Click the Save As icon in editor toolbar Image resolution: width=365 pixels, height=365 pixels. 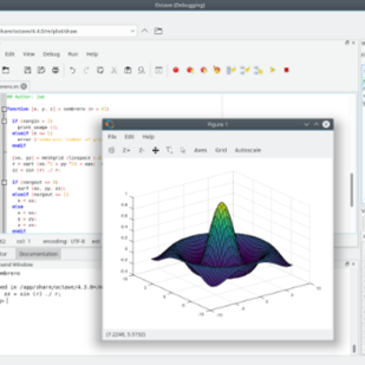[41, 70]
